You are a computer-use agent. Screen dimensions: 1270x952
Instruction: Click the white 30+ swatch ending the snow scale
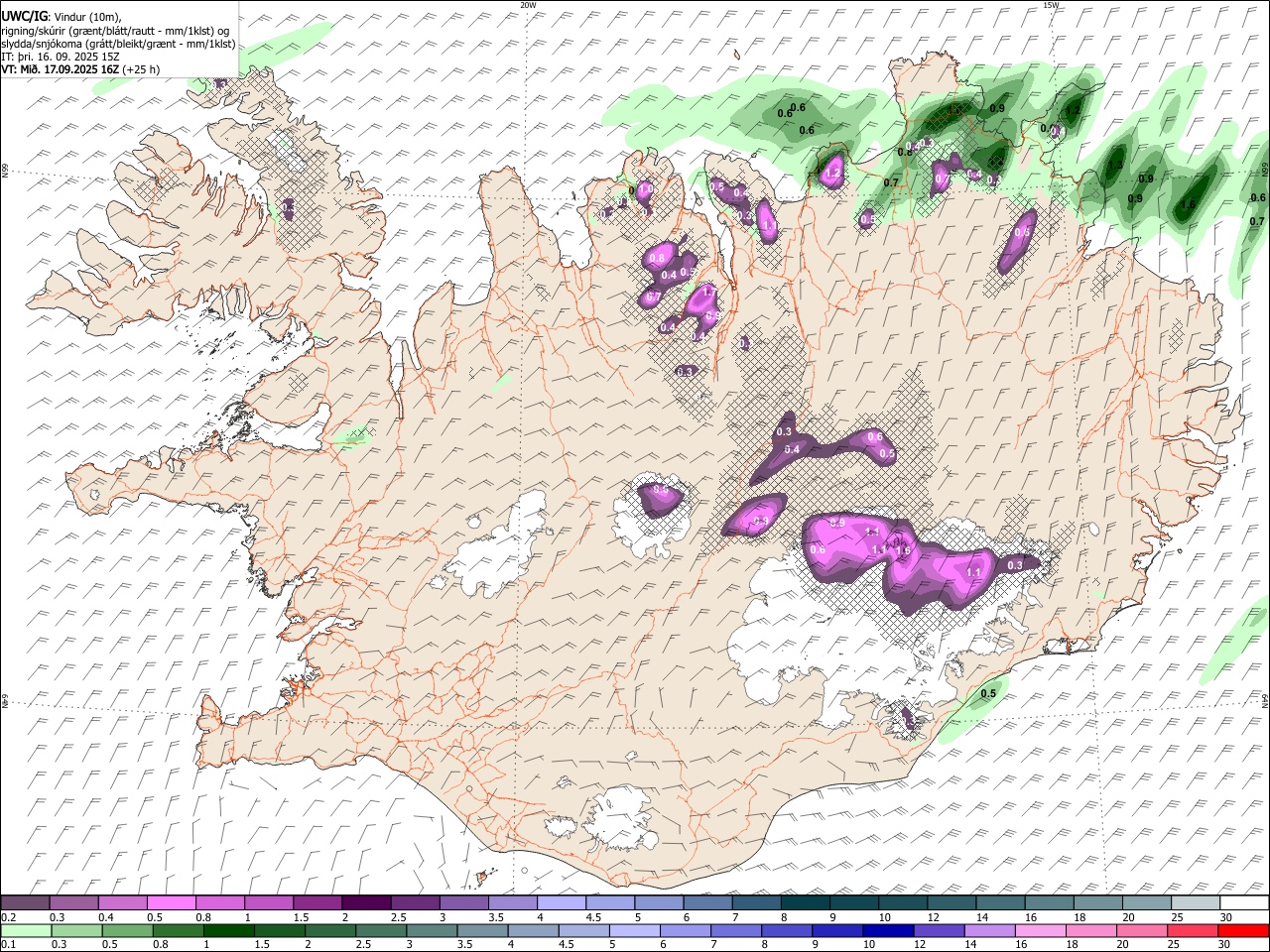pos(1244,903)
